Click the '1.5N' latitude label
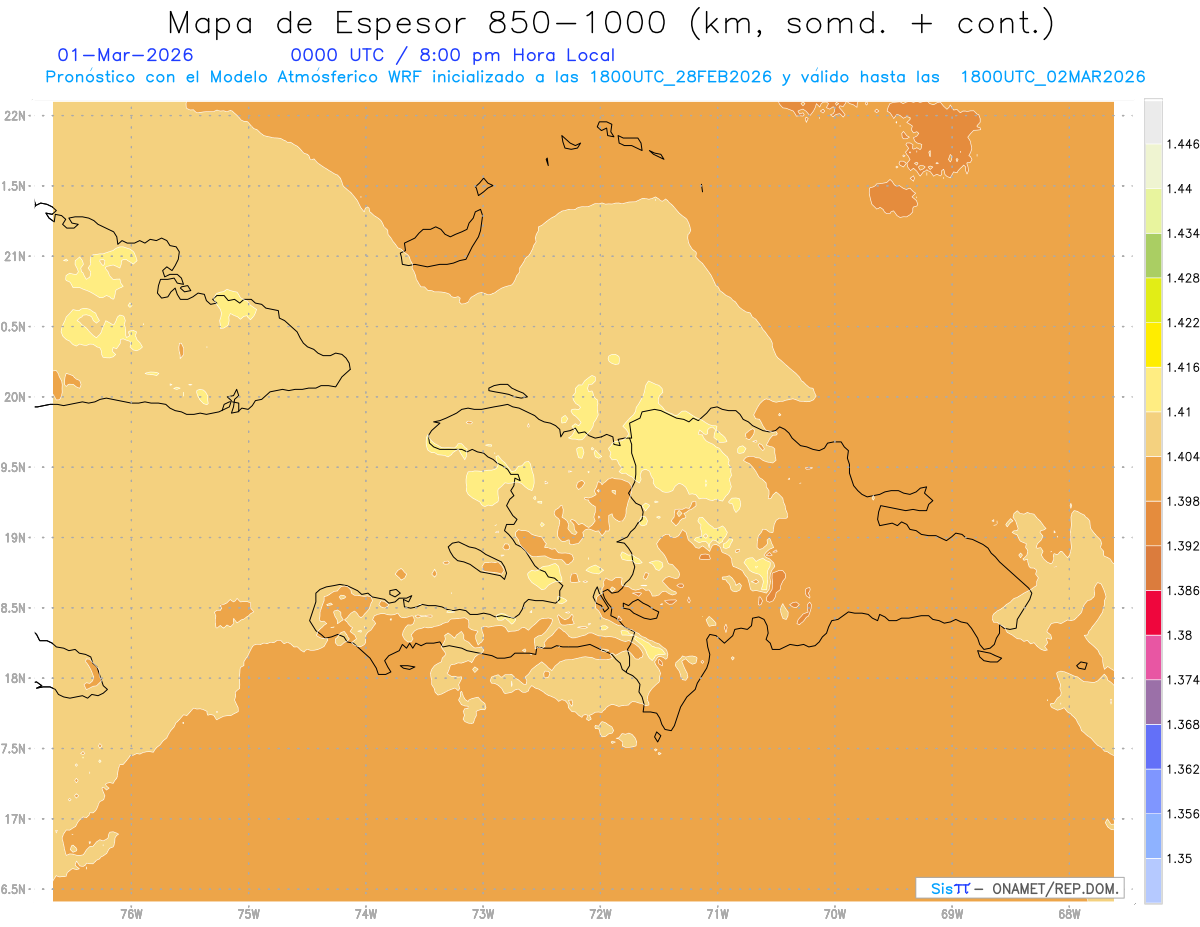The height and width of the screenshot is (927, 1200). coord(15,186)
